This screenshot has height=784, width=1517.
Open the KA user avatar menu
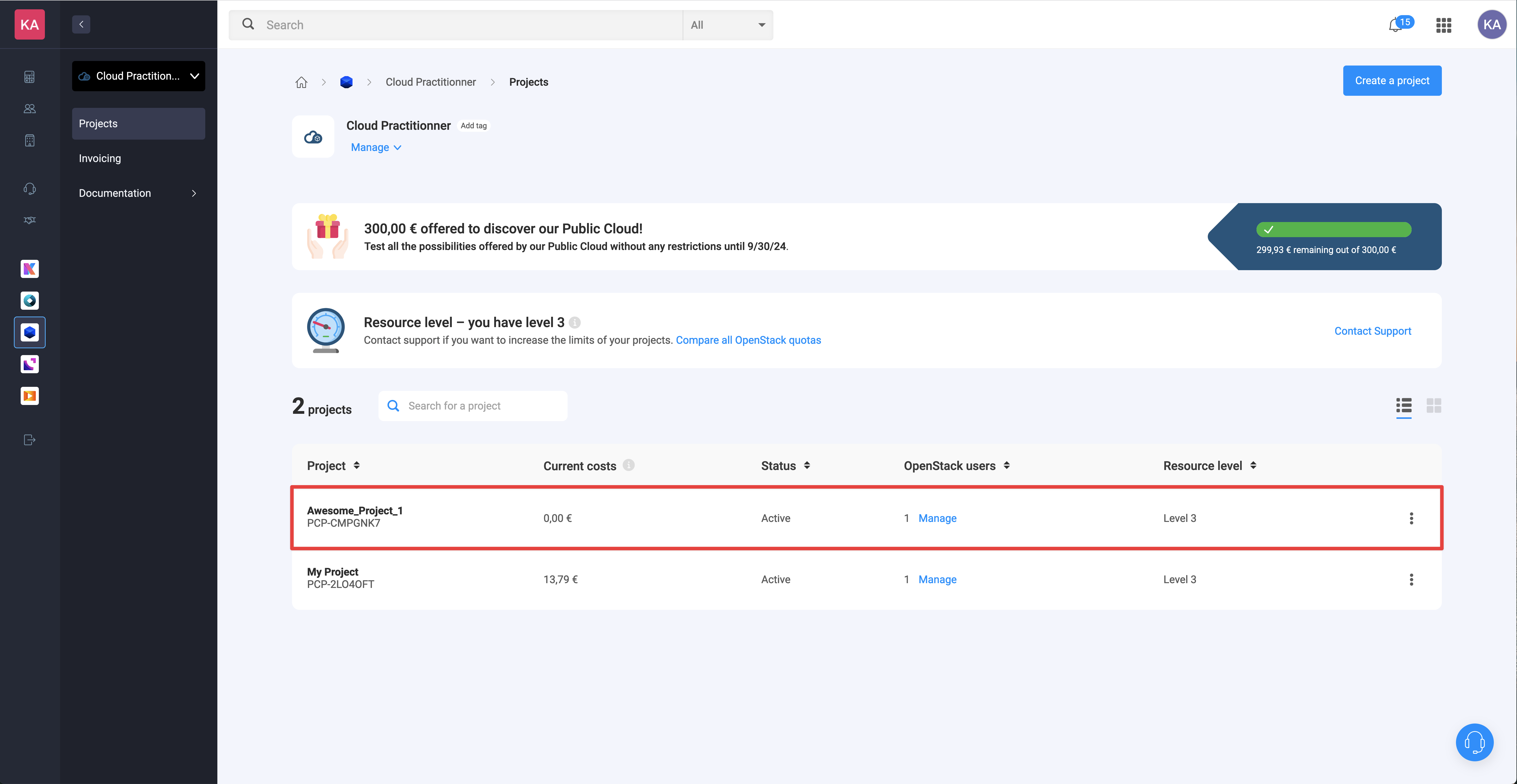click(x=1492, y=24)
